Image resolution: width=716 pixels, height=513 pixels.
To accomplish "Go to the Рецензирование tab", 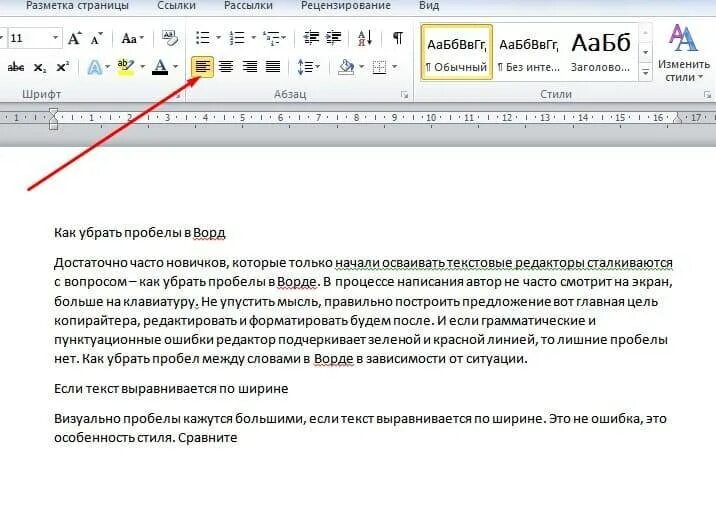I will [346, 5].
